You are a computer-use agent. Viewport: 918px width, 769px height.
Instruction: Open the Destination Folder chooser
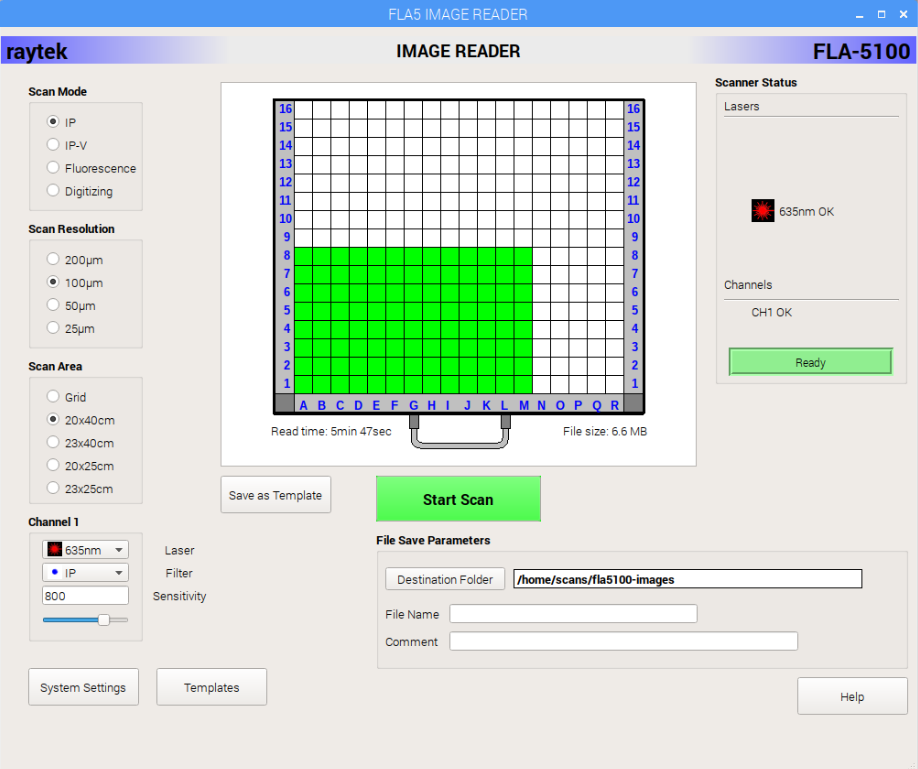point(444,579)
